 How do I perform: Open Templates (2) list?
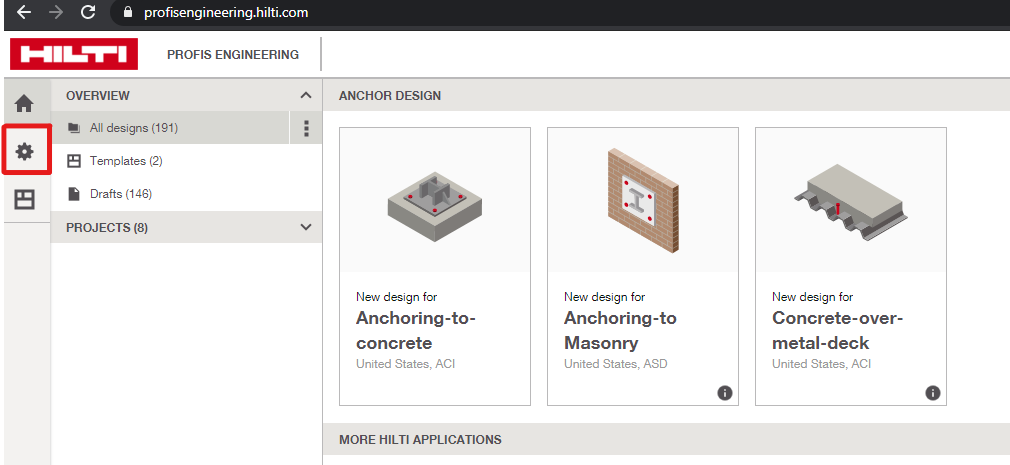click(125, 161)
